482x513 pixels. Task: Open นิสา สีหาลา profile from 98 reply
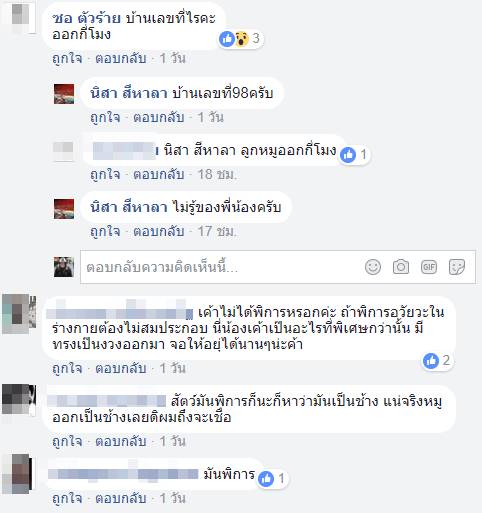[x=129, y=93]
